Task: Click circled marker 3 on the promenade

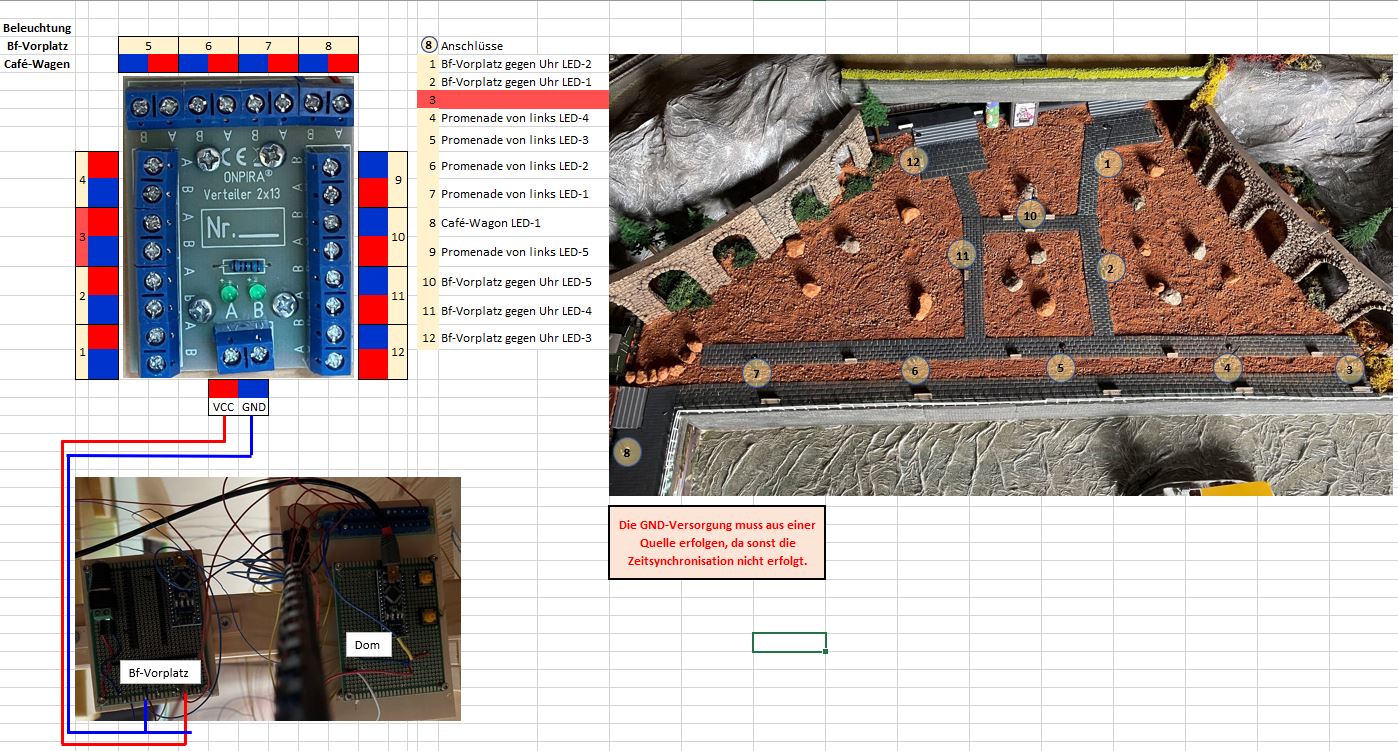Action: 1349,368
